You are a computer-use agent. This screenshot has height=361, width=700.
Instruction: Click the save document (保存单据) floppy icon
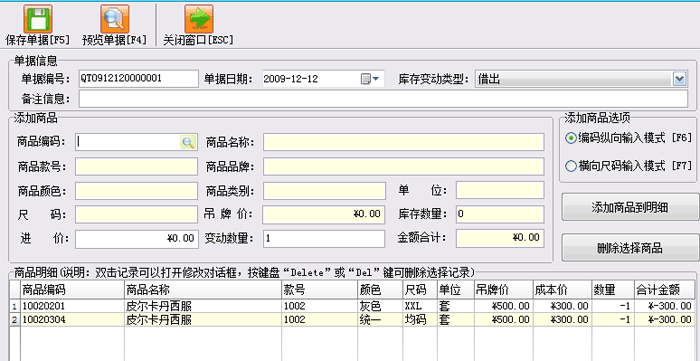[x=38, y=19]
